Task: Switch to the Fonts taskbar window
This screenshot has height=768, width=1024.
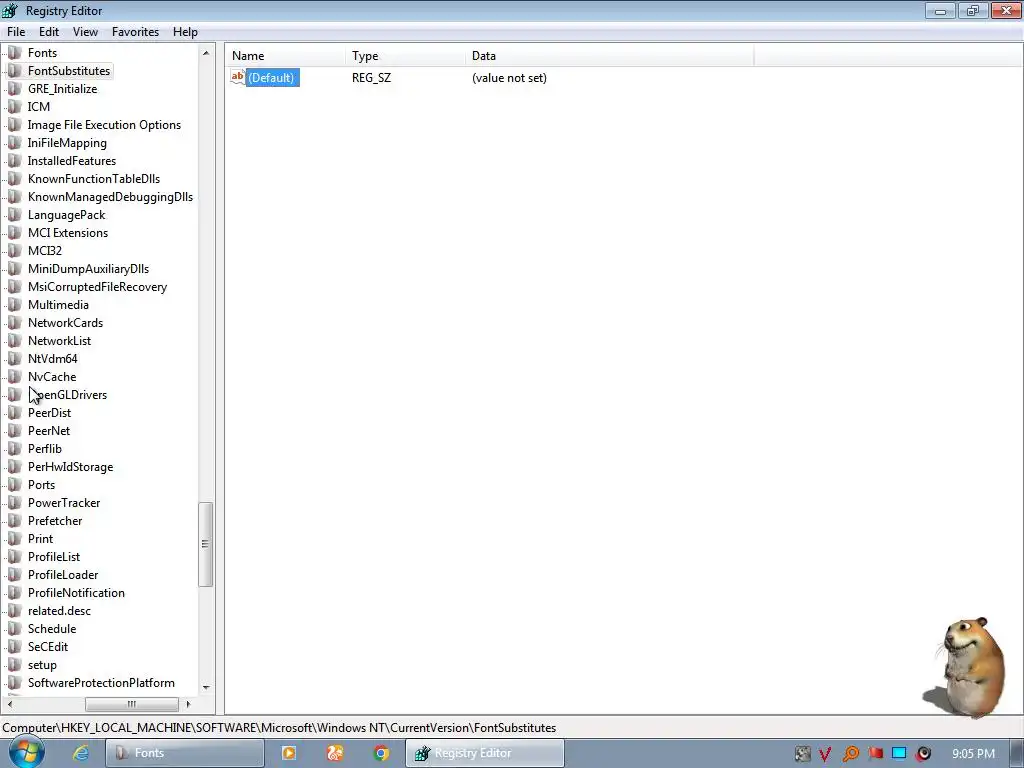Action: [185, 753]
